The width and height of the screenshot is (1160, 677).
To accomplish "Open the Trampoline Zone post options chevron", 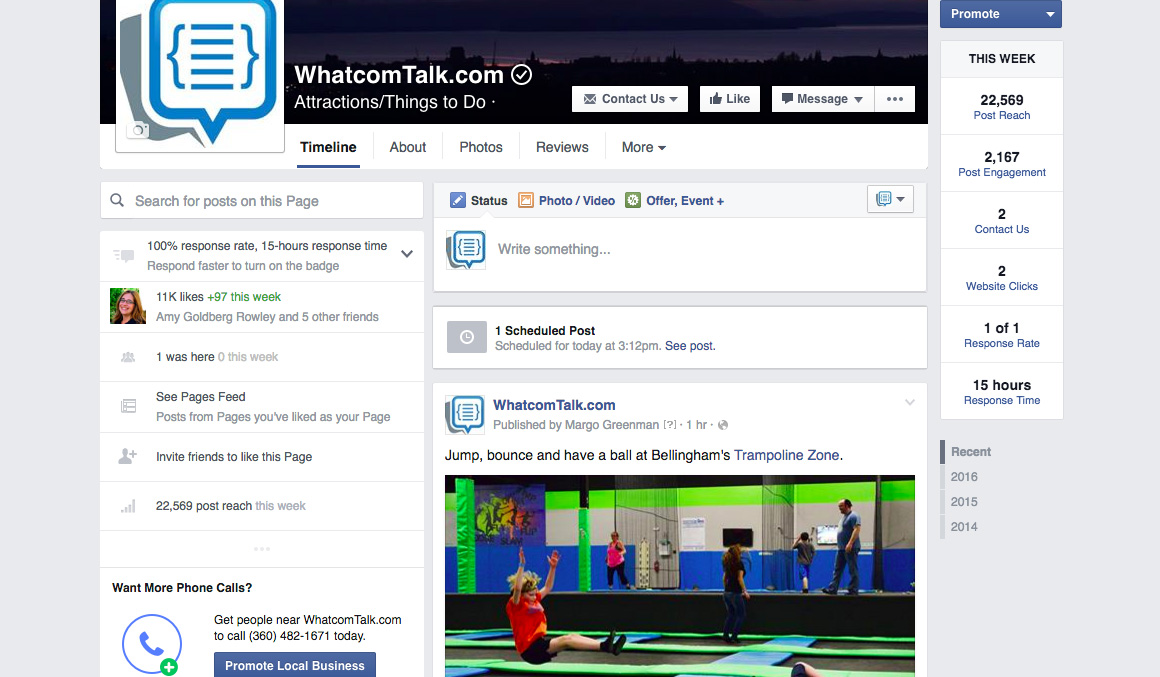I will (910, 403).
